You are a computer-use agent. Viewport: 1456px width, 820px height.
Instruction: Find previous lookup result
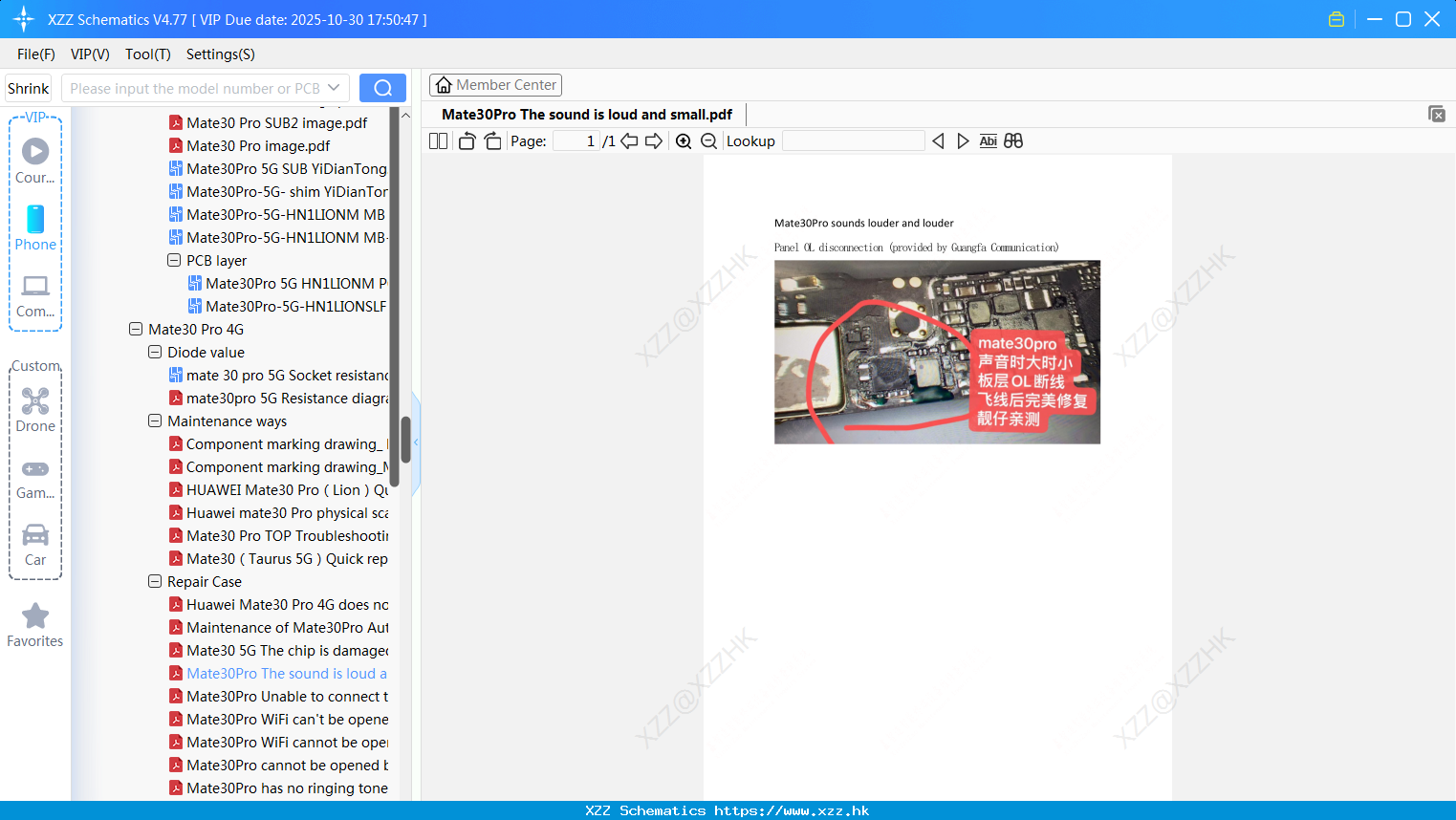click(938, 141)
